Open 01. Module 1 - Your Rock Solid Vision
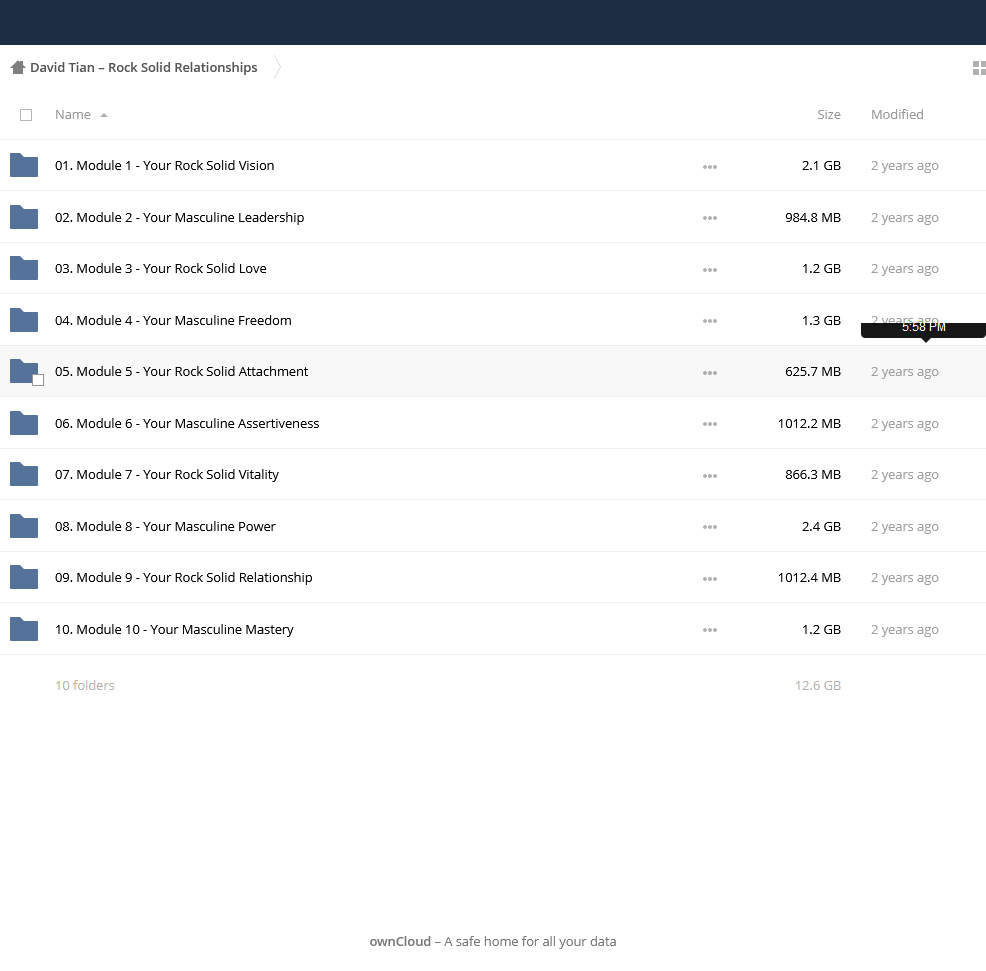The height and width of the screenshot is (971, 986). (x=164, y=165)
